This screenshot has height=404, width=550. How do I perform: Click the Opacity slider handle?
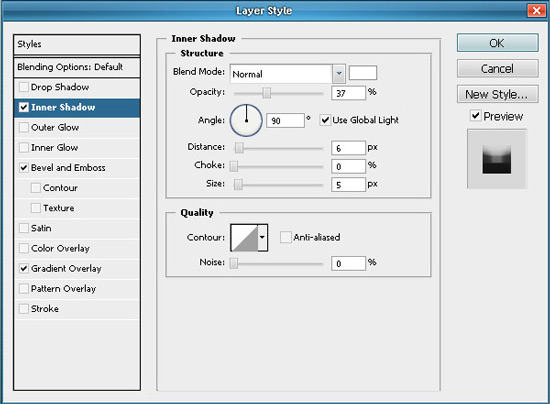(267, 93)
